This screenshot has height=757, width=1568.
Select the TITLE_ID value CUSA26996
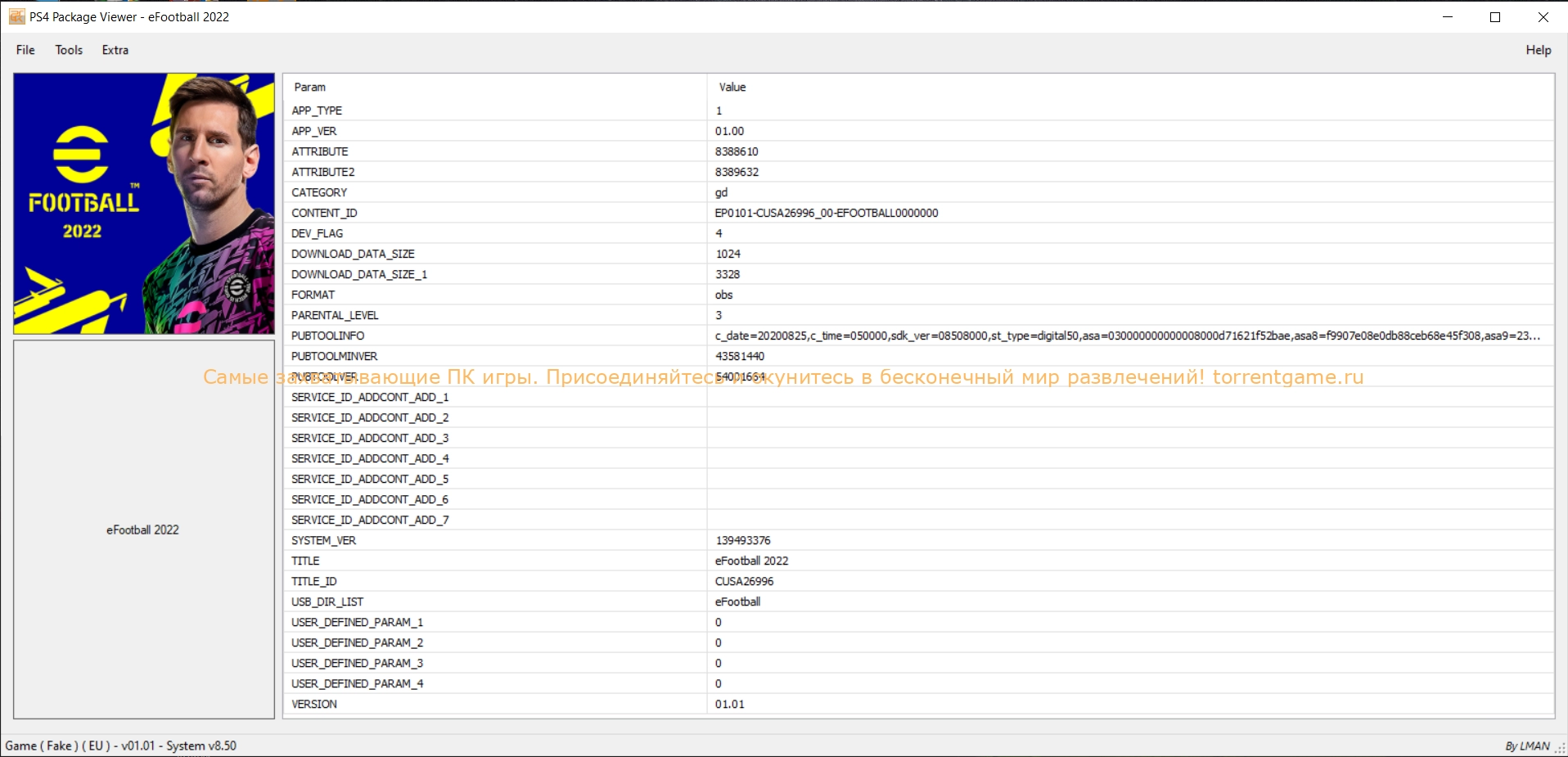[x=744, y=581]
